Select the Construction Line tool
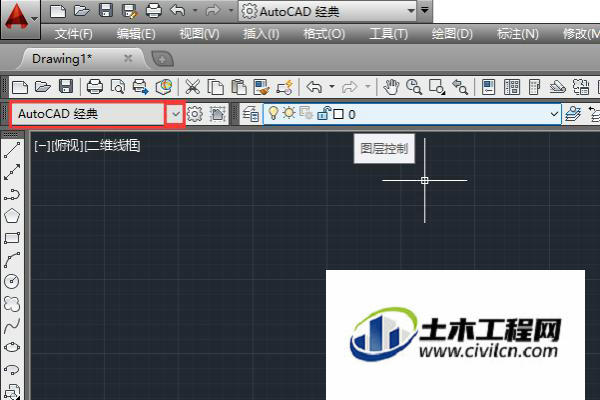 pyautogui.click(x=12, y=172)
